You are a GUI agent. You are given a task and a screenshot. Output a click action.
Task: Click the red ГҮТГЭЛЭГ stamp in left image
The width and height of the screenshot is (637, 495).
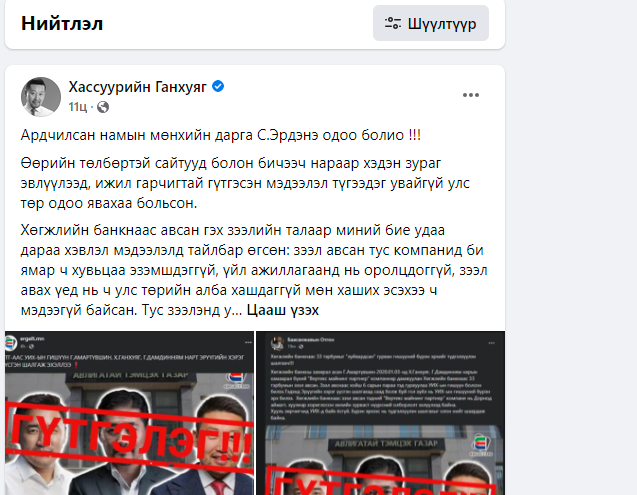pos(130,434)
